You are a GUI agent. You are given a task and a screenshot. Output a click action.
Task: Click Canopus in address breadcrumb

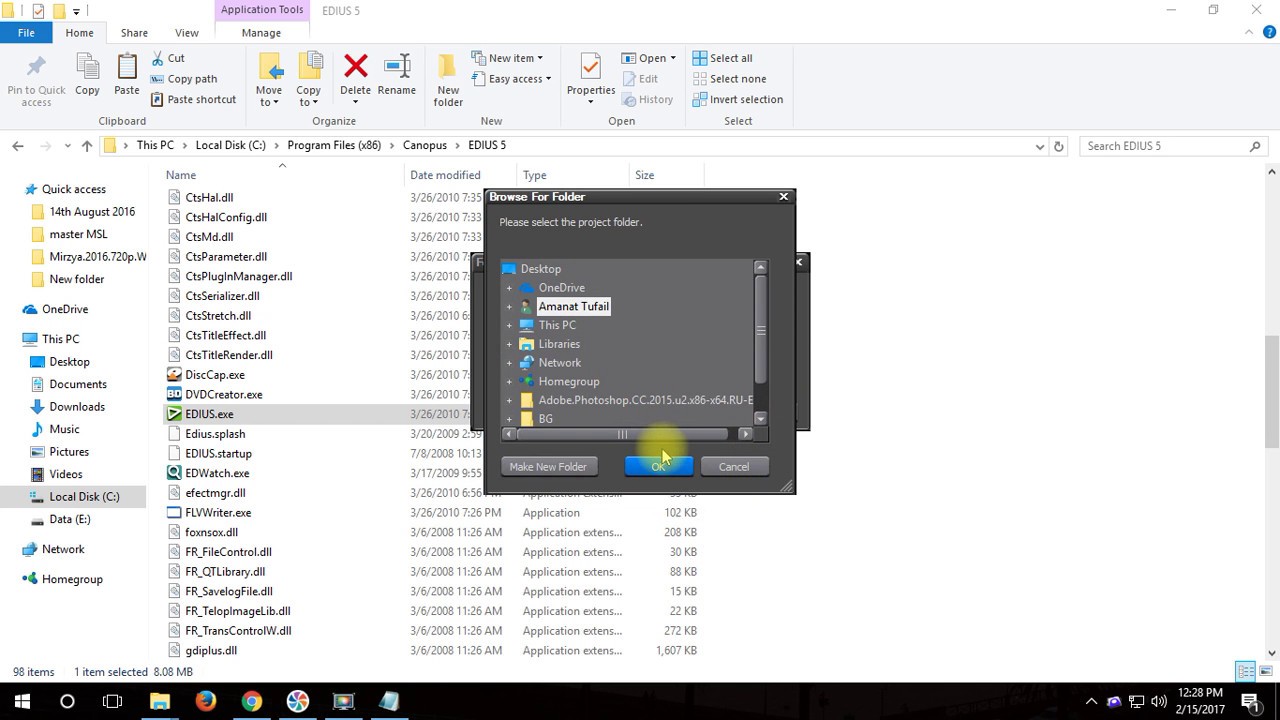(425, 145)
